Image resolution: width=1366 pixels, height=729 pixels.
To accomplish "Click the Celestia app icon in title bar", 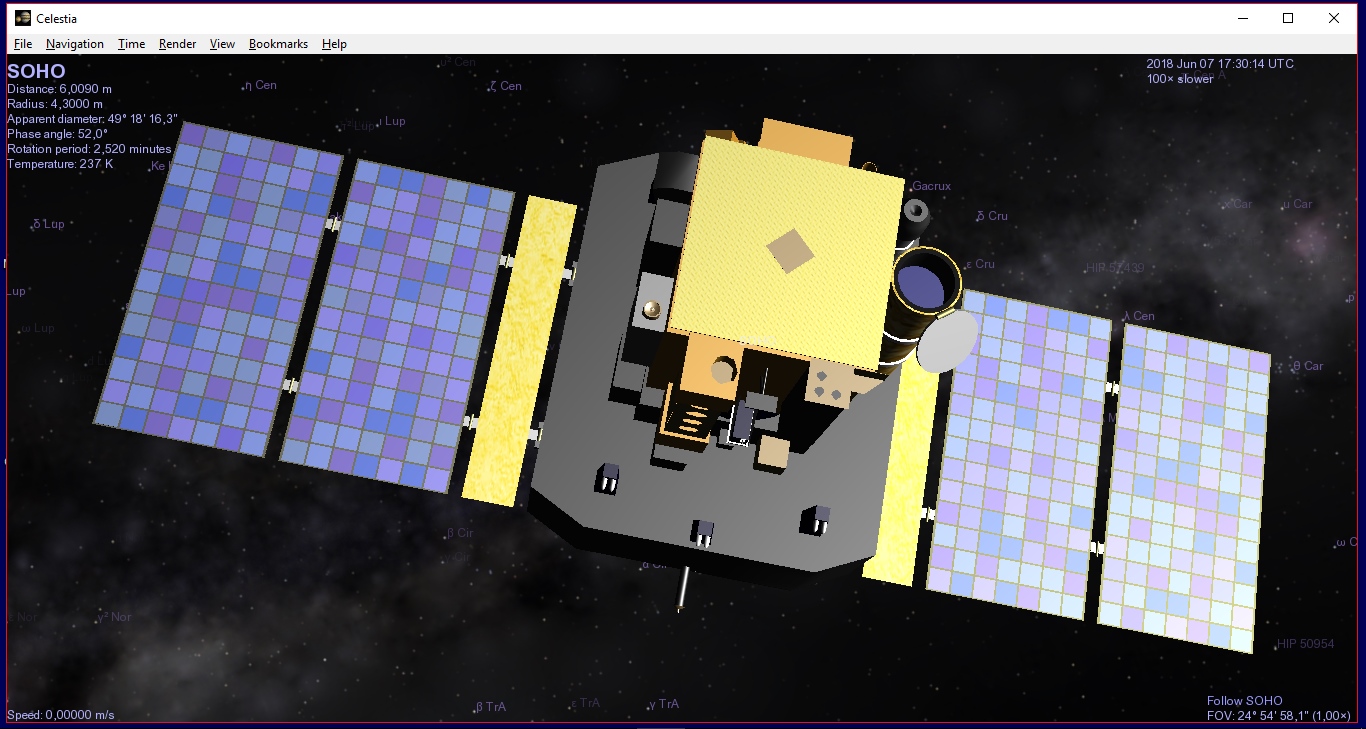I will [23, 18].
